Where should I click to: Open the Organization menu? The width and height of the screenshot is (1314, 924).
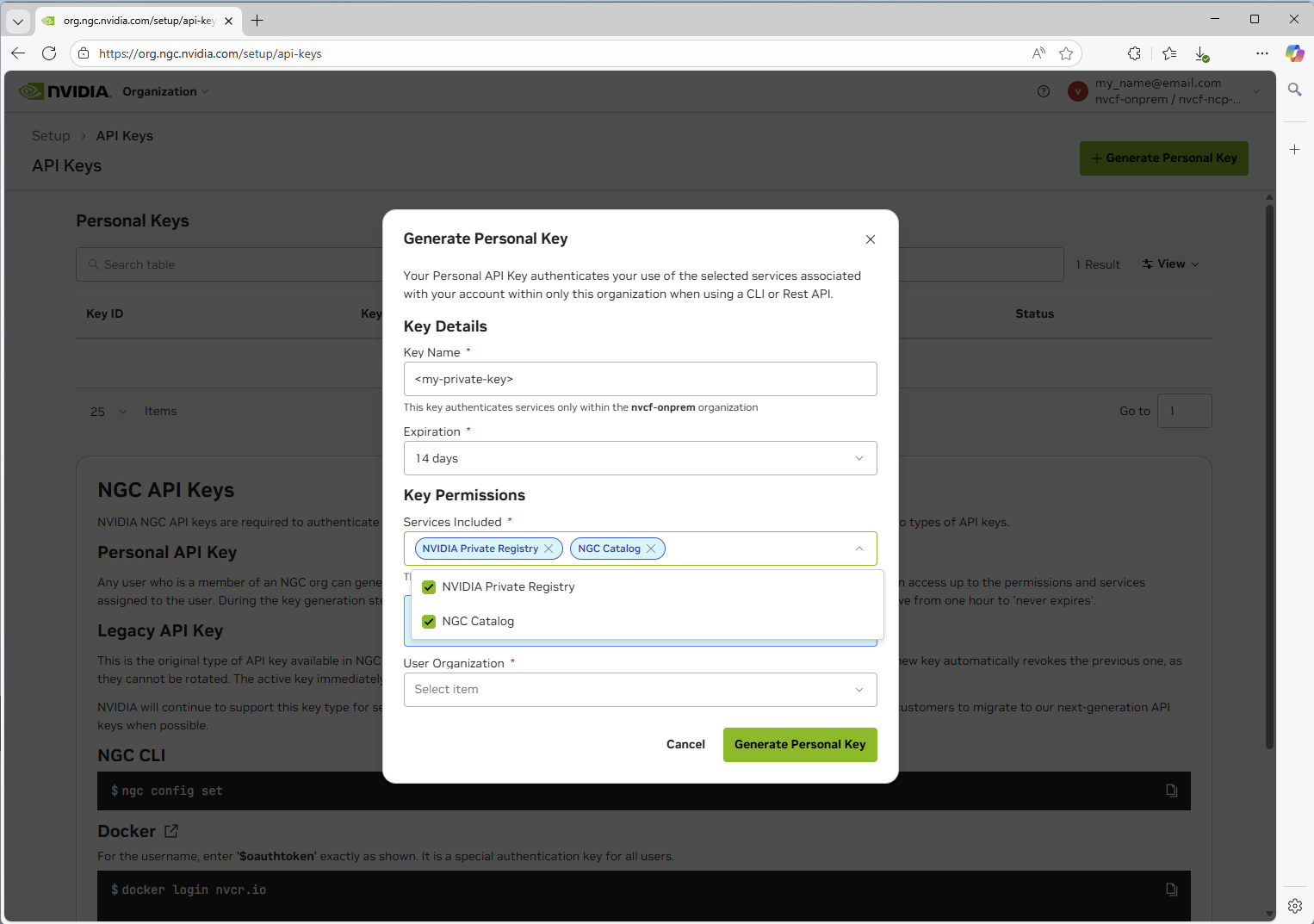[164, 91]
